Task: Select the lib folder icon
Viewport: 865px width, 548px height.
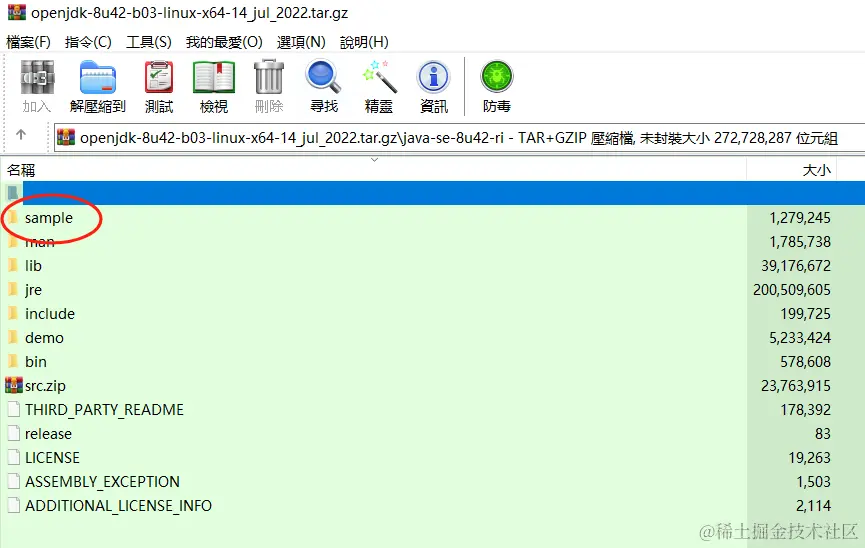Action: [x=13, y=265]
